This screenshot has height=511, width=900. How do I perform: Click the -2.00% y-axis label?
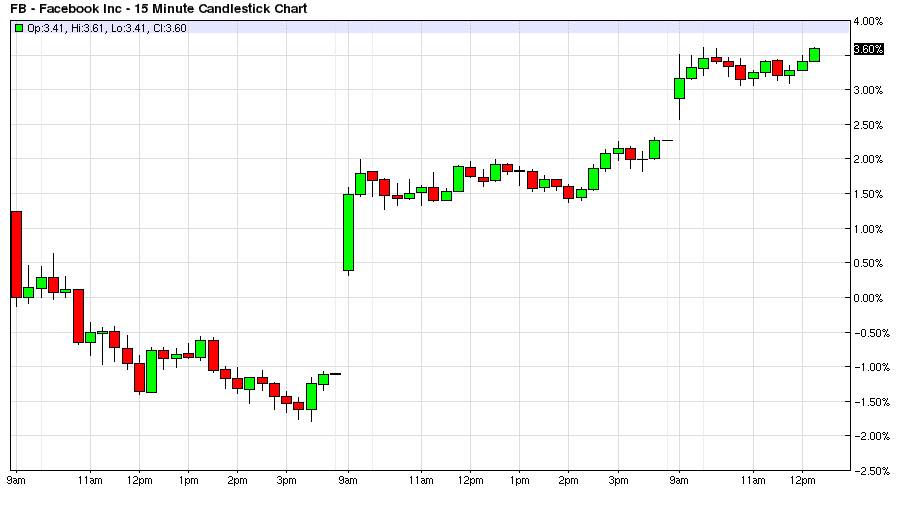[x=870, y=436]
